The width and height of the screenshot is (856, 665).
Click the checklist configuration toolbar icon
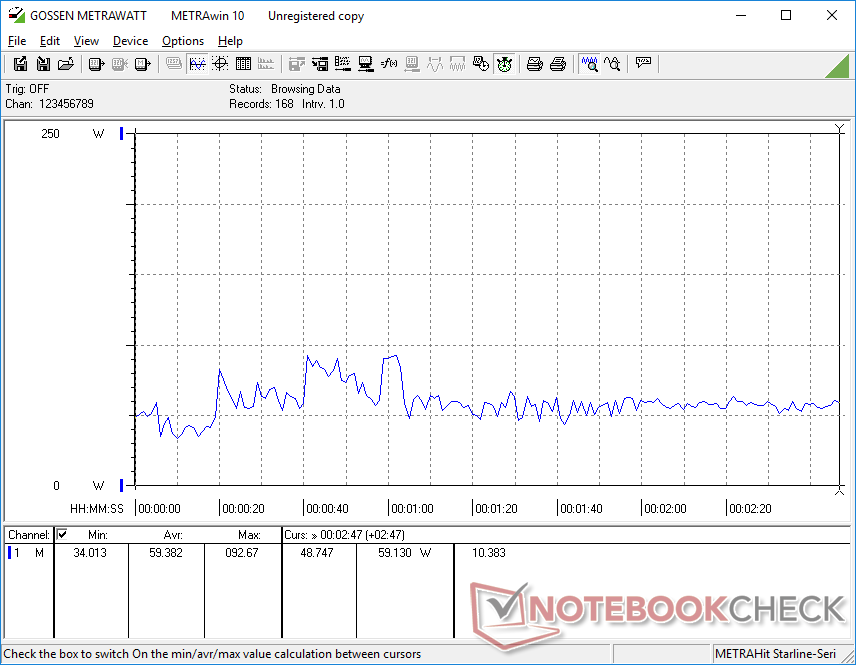coord(343,64)
